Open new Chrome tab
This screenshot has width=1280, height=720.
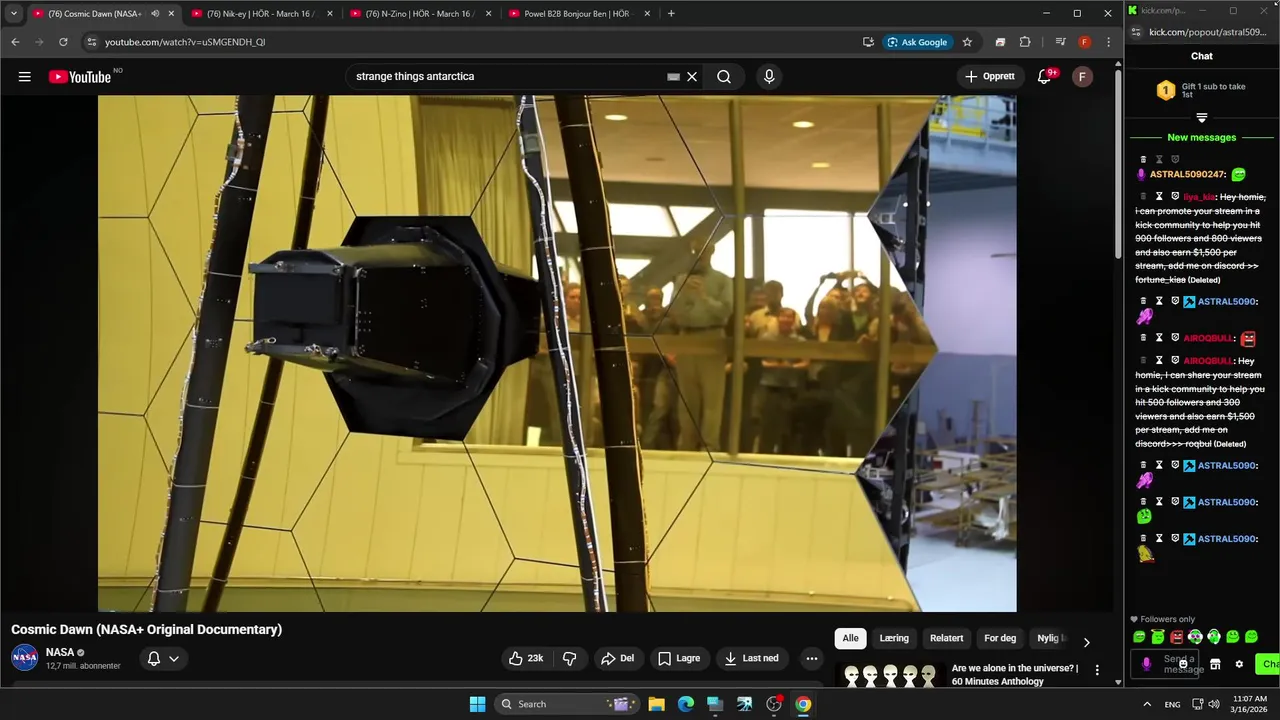point(671,14)
